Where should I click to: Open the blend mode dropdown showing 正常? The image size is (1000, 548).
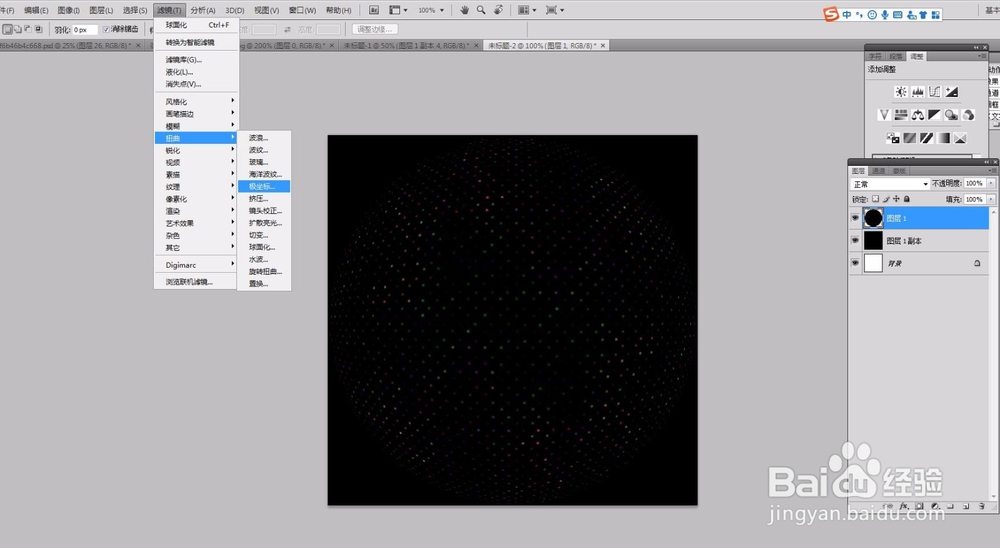coord(890,184)
